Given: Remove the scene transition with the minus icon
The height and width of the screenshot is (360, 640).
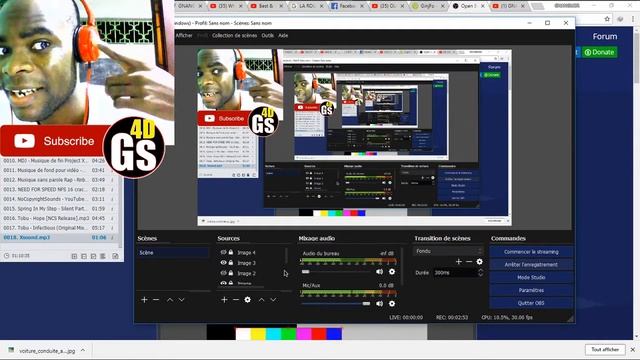Looking at the screenshot, I should 469,262.
